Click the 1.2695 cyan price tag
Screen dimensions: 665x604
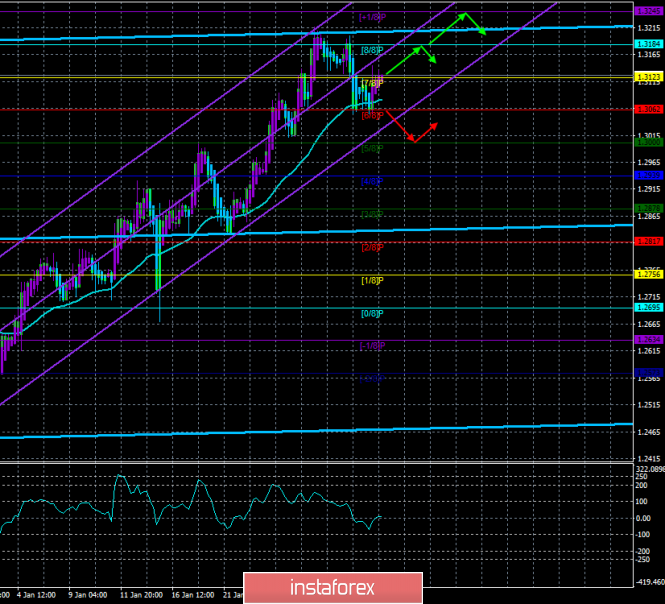[x=648, y=307]
